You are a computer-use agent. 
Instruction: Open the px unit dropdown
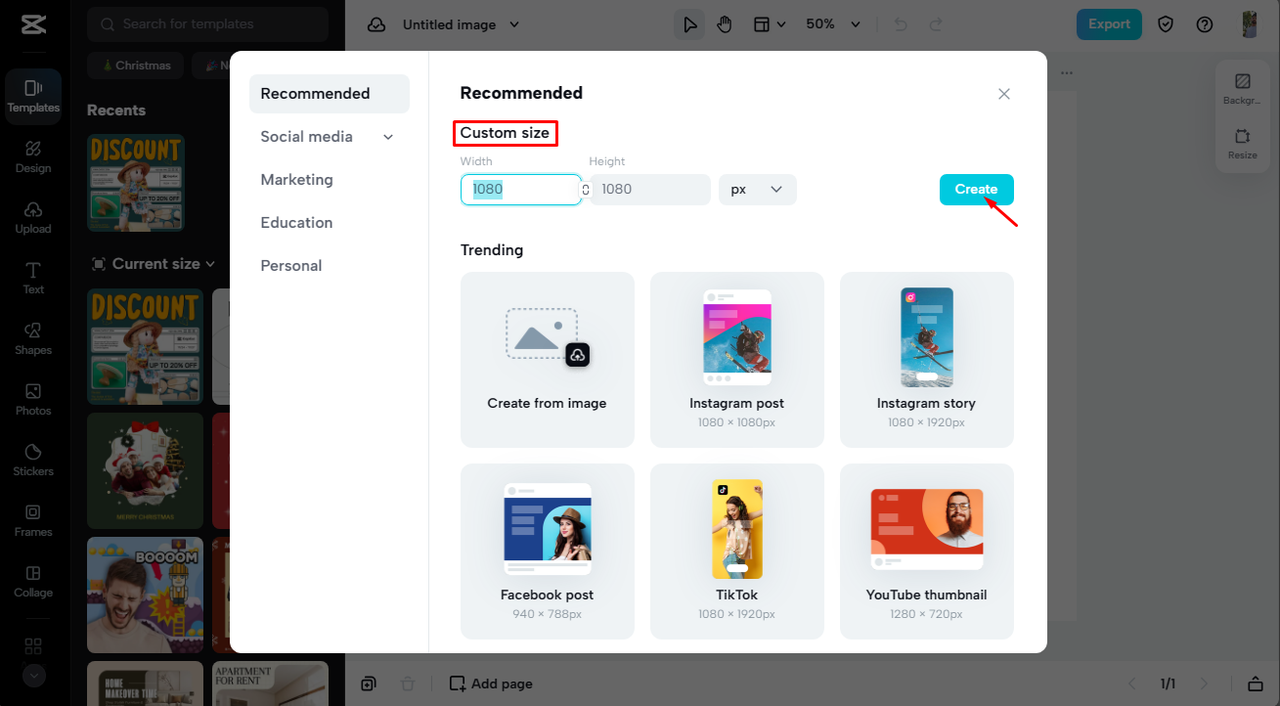tap(758, 189)
